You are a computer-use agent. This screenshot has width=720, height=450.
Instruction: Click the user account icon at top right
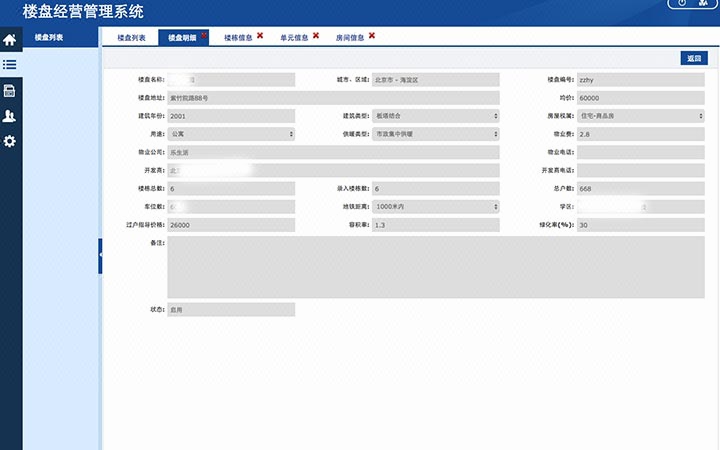pyautogui.click(x=704, y=4)
